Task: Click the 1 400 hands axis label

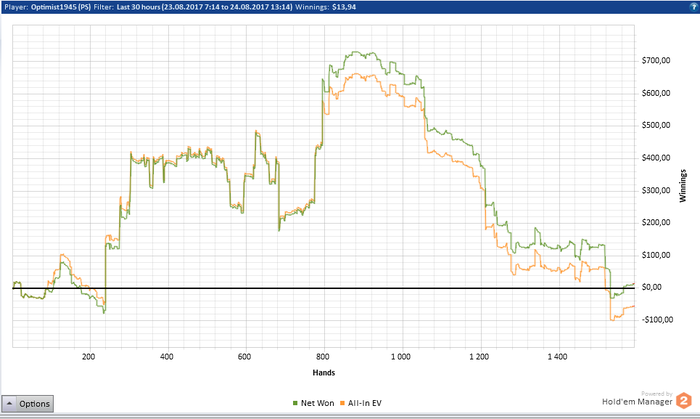Action: click(x=557, y=357)
